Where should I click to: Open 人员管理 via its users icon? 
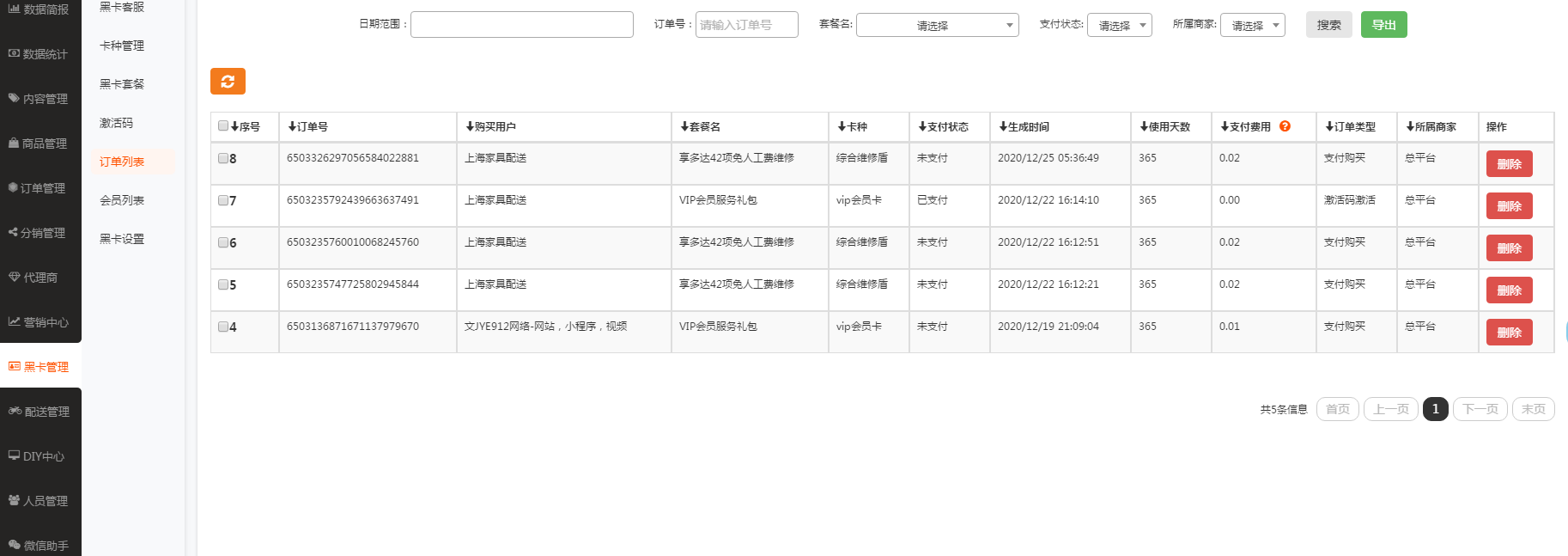[x=14, y=500]
